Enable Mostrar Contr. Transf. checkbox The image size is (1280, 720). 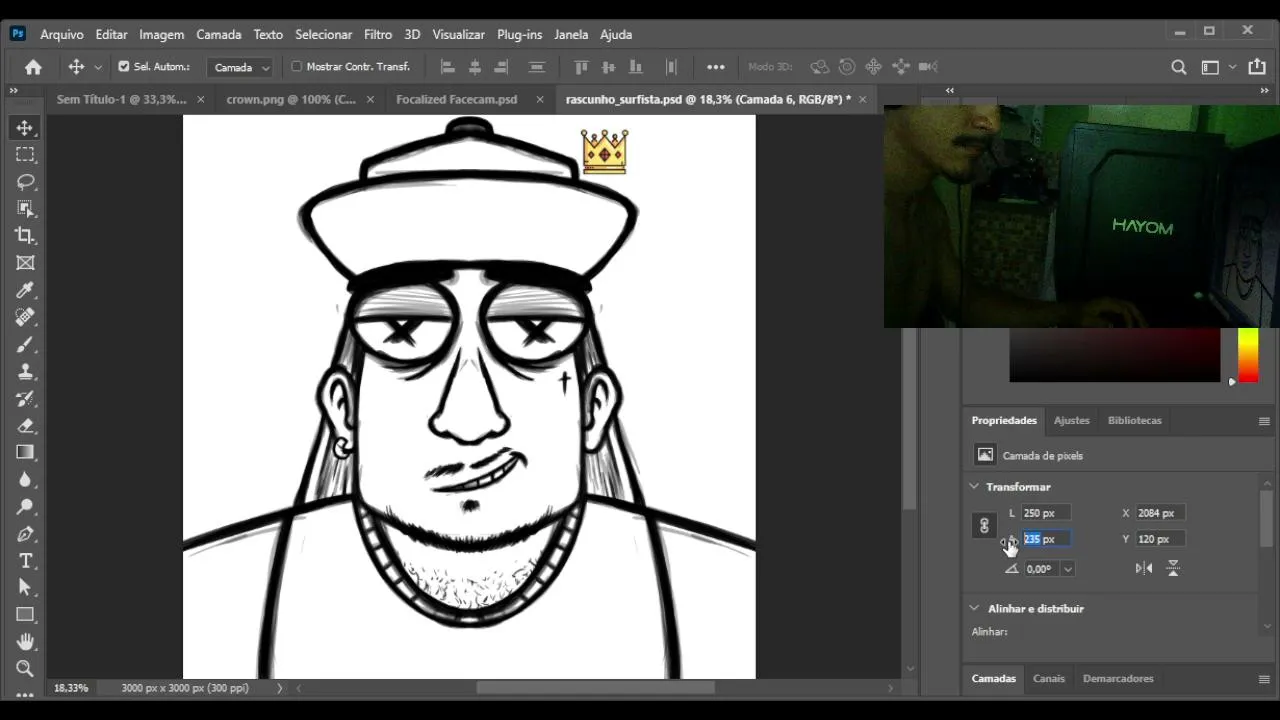click(x=296, y=67)
